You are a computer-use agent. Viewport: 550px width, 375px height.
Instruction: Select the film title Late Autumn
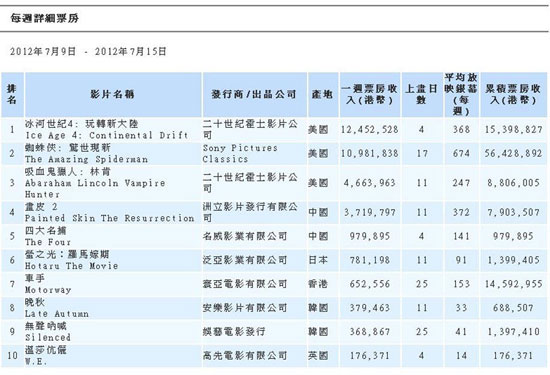coord(57,314)
